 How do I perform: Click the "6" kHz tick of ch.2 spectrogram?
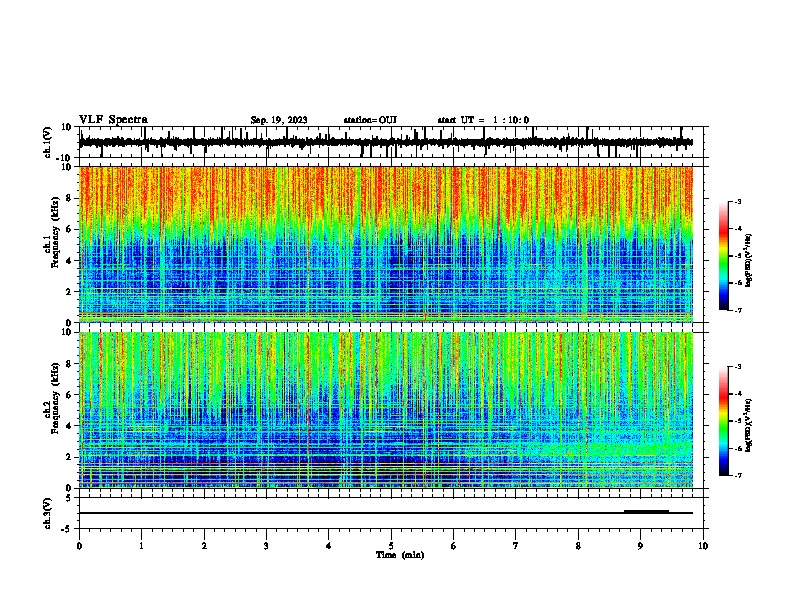coord(70,395)
